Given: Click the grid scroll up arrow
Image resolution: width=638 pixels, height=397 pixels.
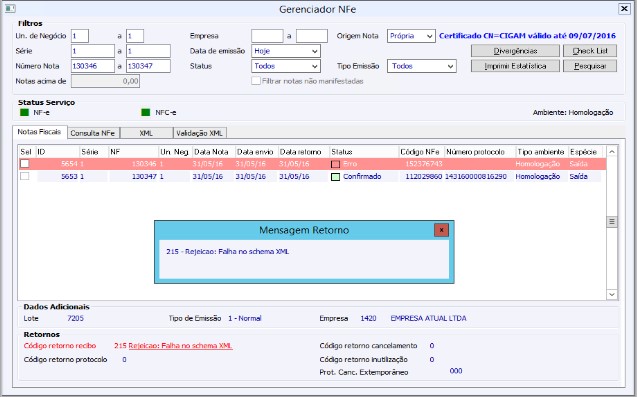Looking at the screenshot, I should [x=612, y=152].
